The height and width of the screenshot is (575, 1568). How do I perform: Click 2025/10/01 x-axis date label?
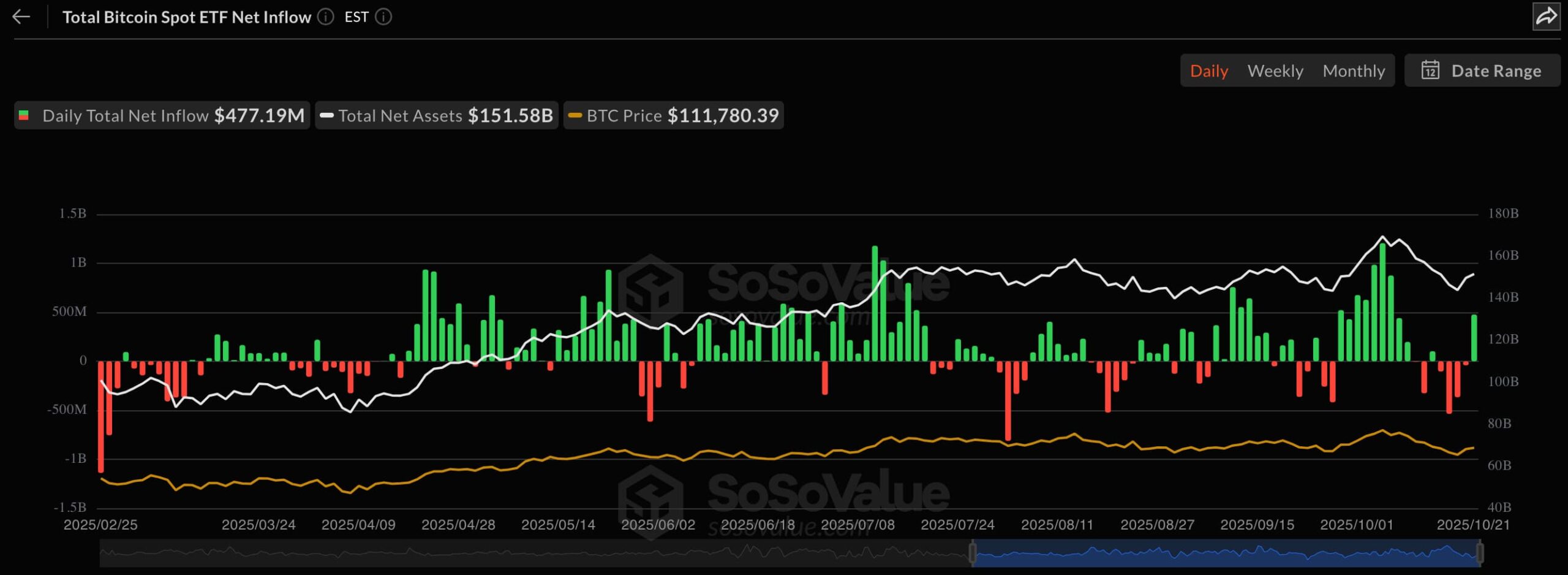pyautogui.click(x=1357, y=525)
